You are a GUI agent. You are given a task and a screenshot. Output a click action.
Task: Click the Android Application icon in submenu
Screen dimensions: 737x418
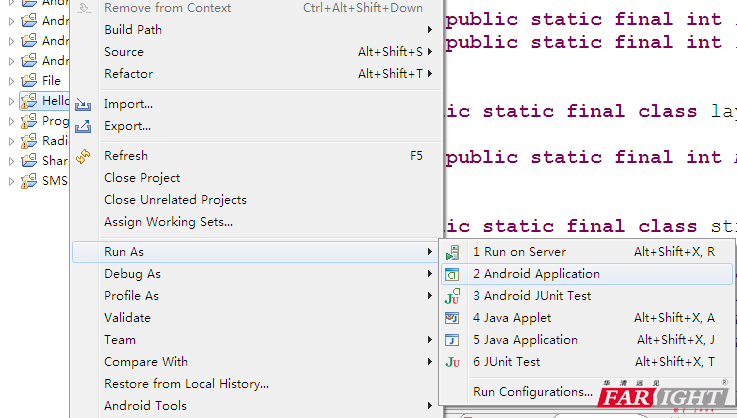click(x=452, y=274)
